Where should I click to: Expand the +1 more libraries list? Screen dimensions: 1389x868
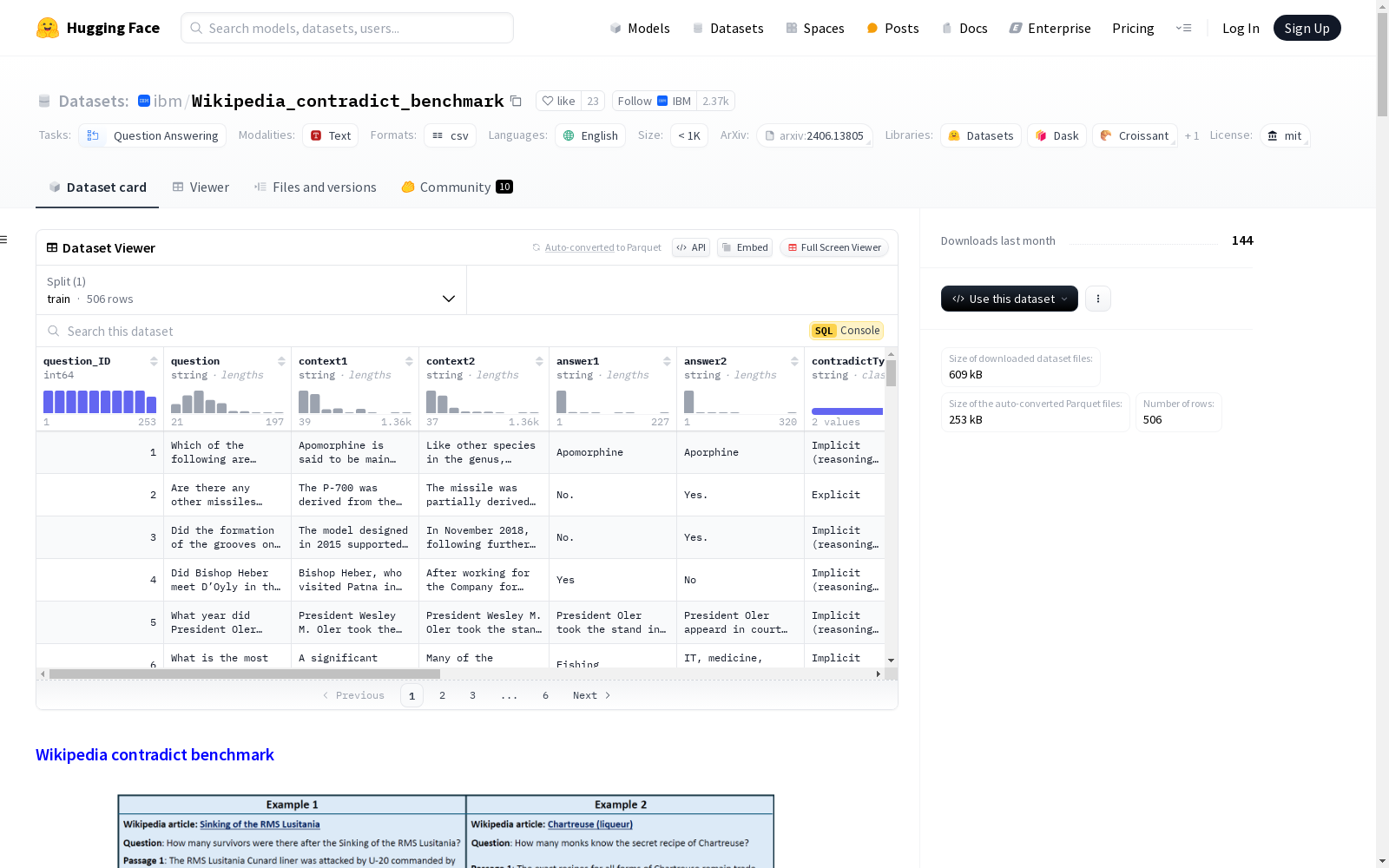pos(1192,135)
